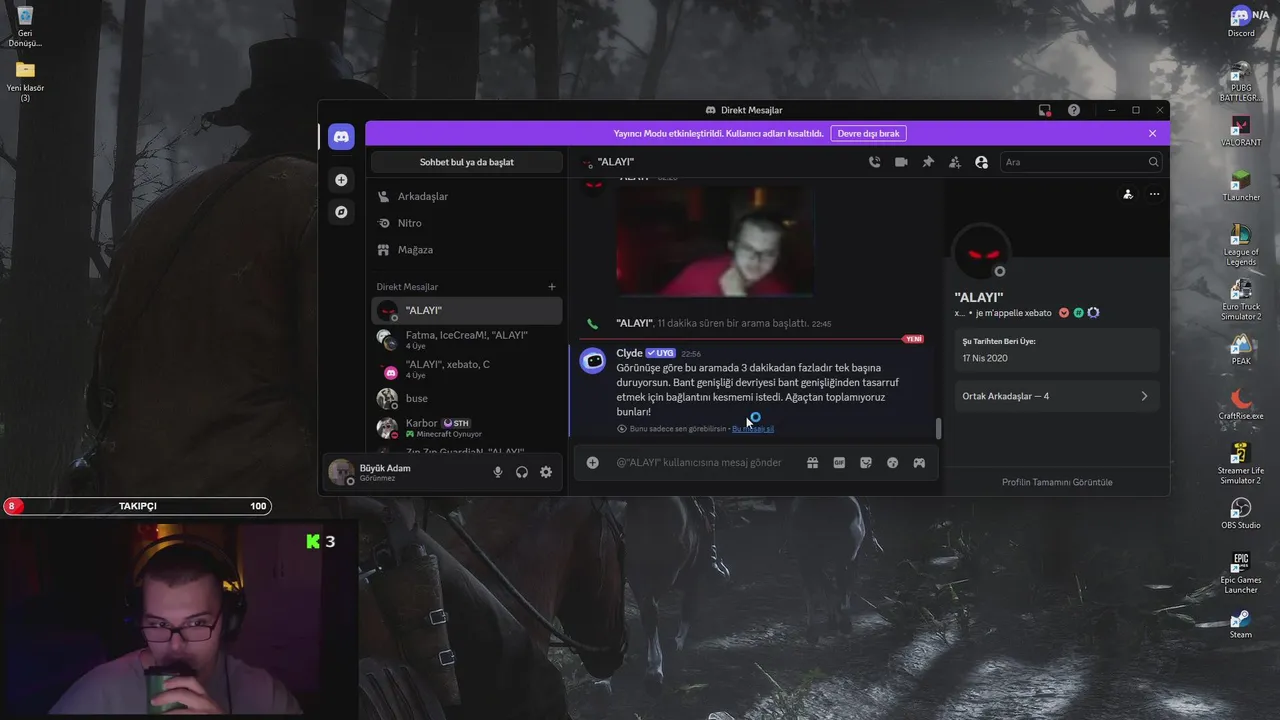
Task: Click the Ara search field
Action: pos(1081,162)
